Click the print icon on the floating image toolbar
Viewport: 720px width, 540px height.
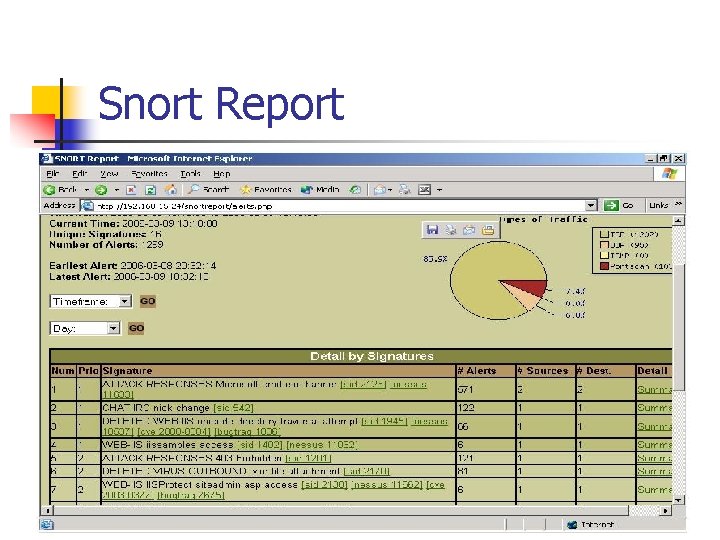(451, 230)
